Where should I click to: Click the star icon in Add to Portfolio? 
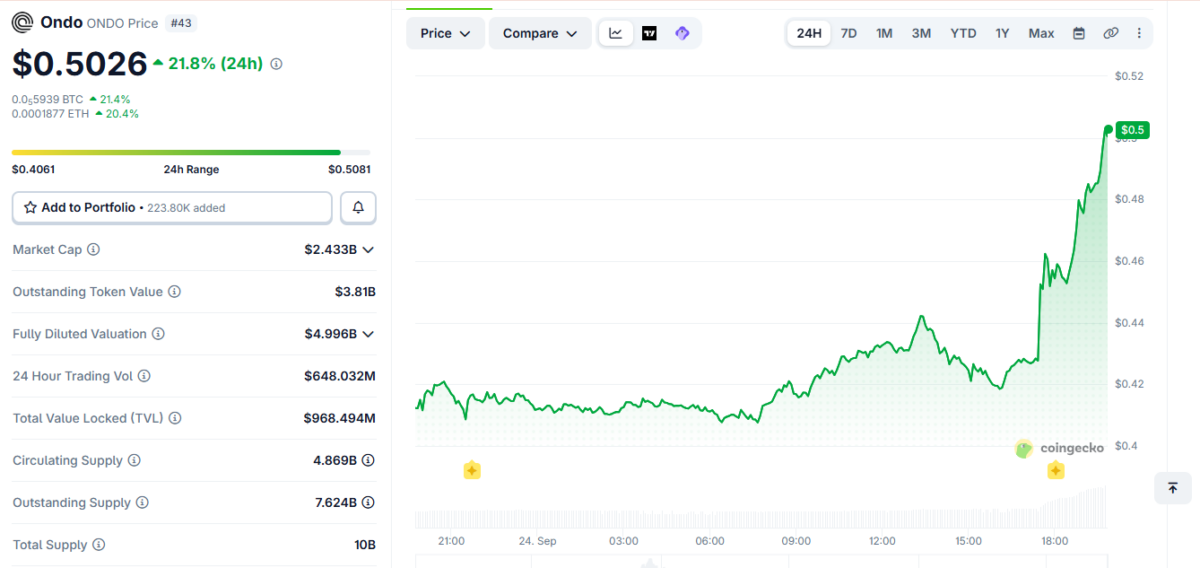(31, 208)
